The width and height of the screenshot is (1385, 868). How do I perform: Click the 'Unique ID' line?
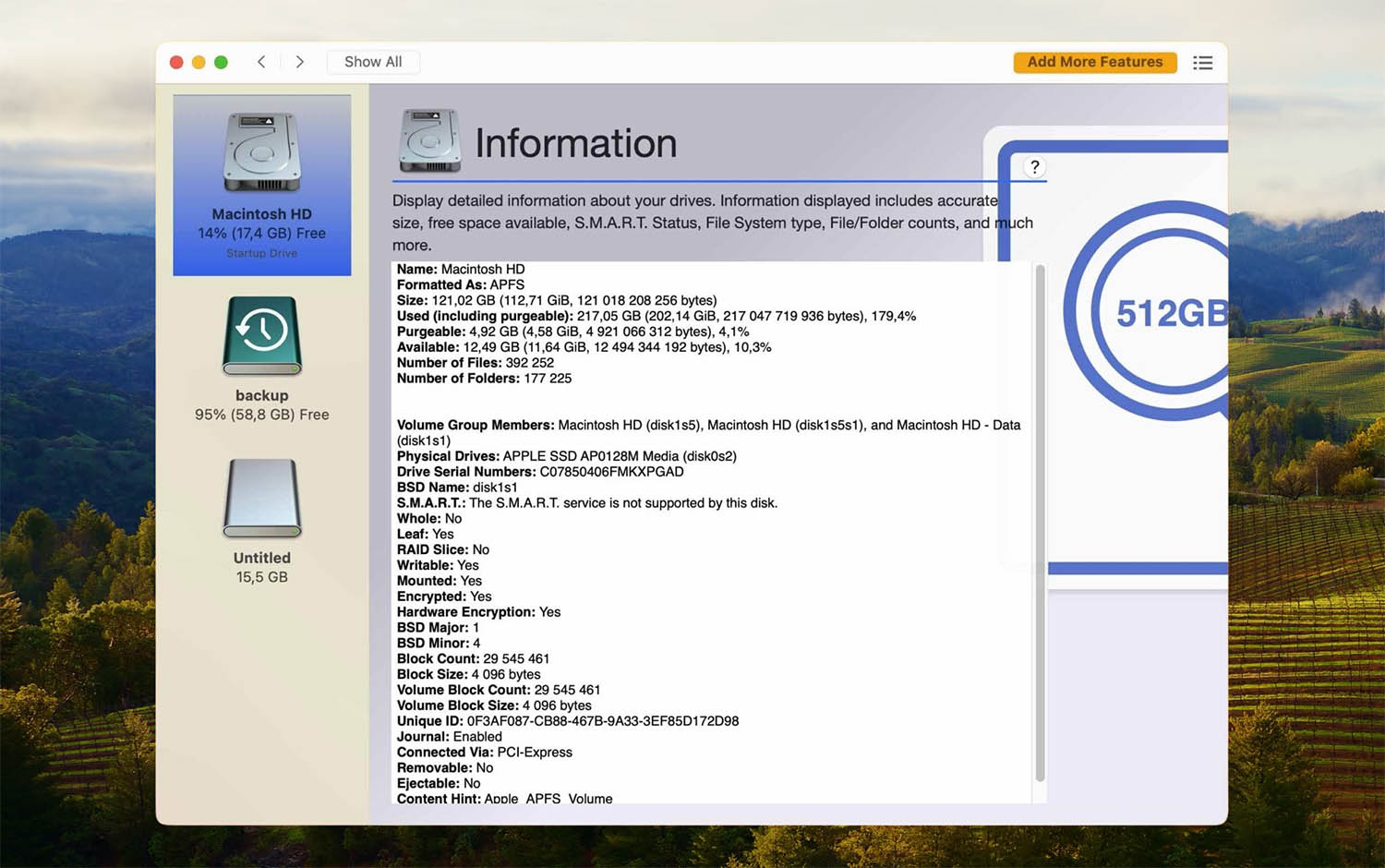pyautogui.click(x=568, y=721)
